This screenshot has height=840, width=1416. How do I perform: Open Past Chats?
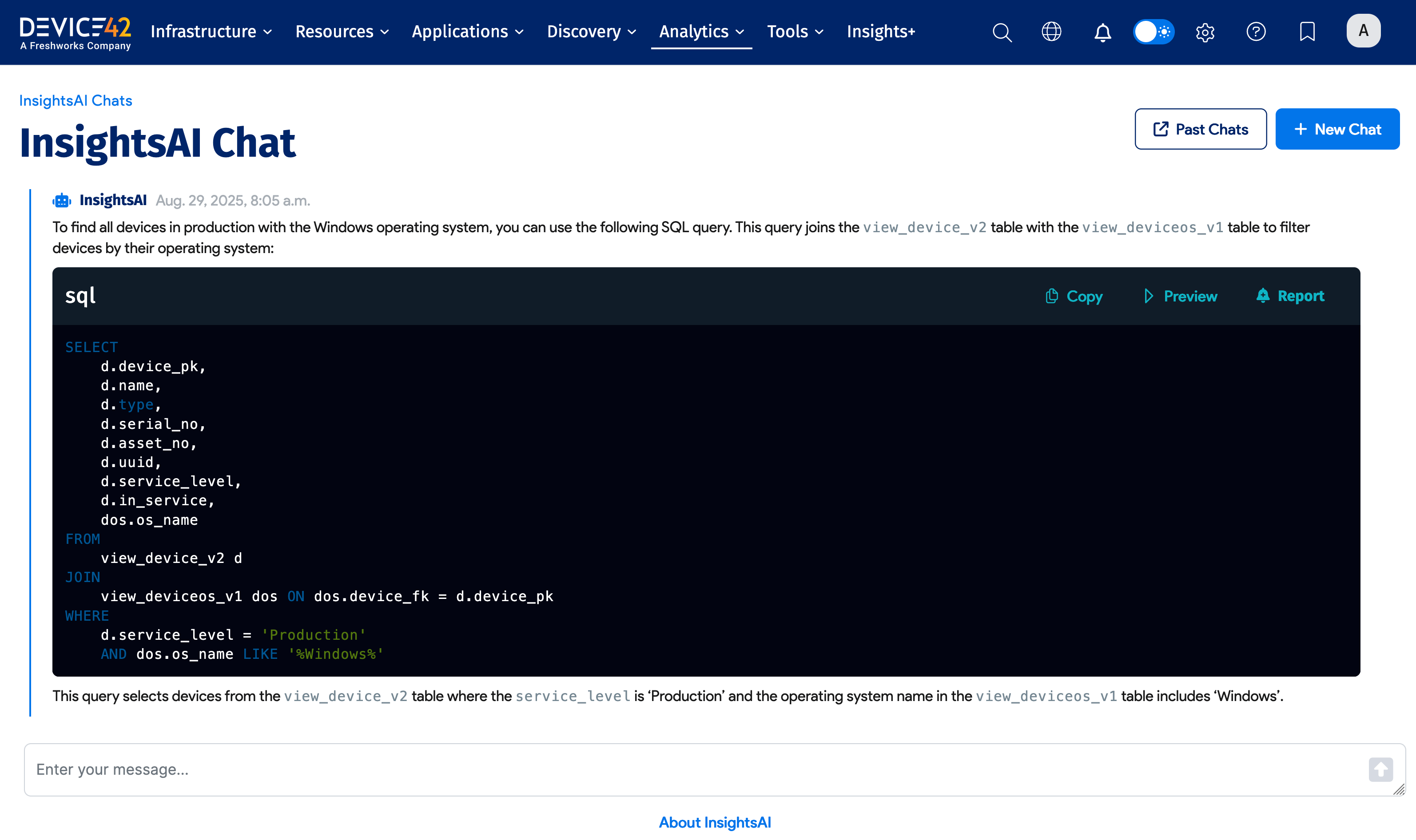1200,129
